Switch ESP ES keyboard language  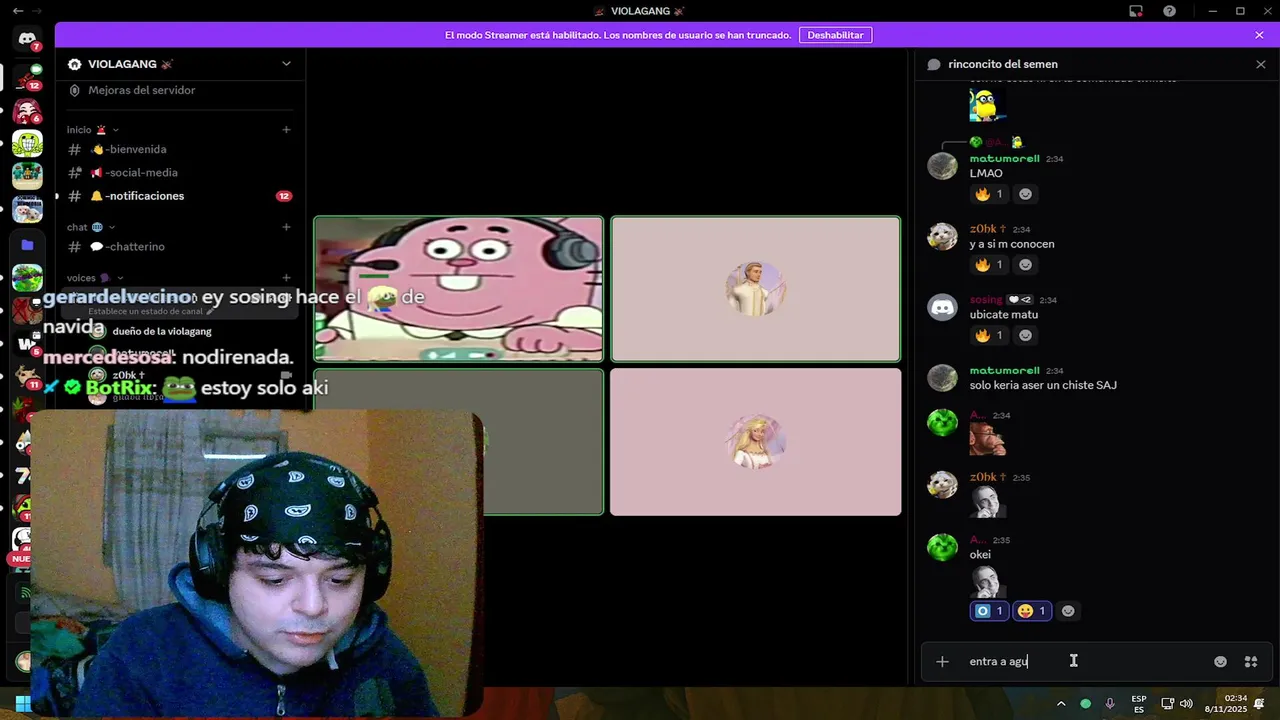coord(1138,704)
